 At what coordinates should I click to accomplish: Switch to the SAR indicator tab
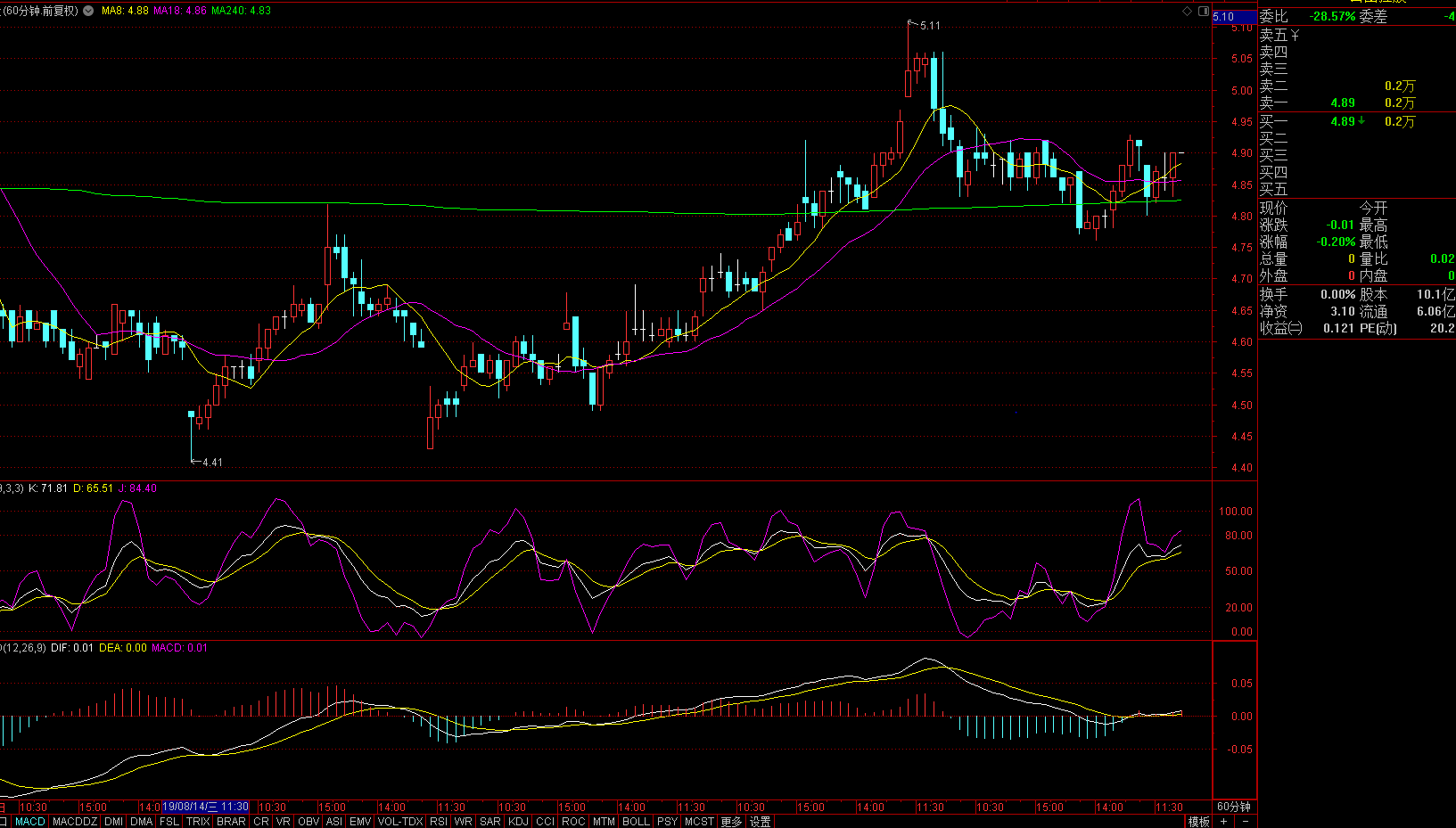point(489,822)
